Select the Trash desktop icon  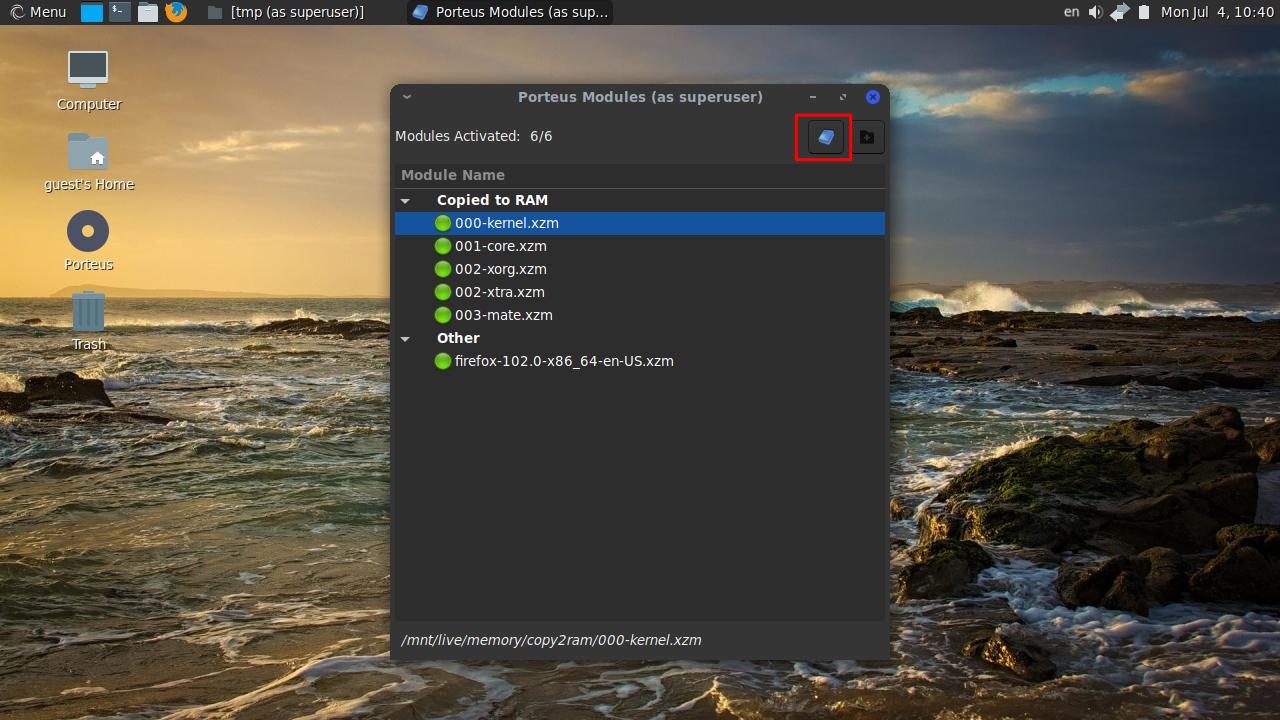pyautogui.click(x=88, y=321)
